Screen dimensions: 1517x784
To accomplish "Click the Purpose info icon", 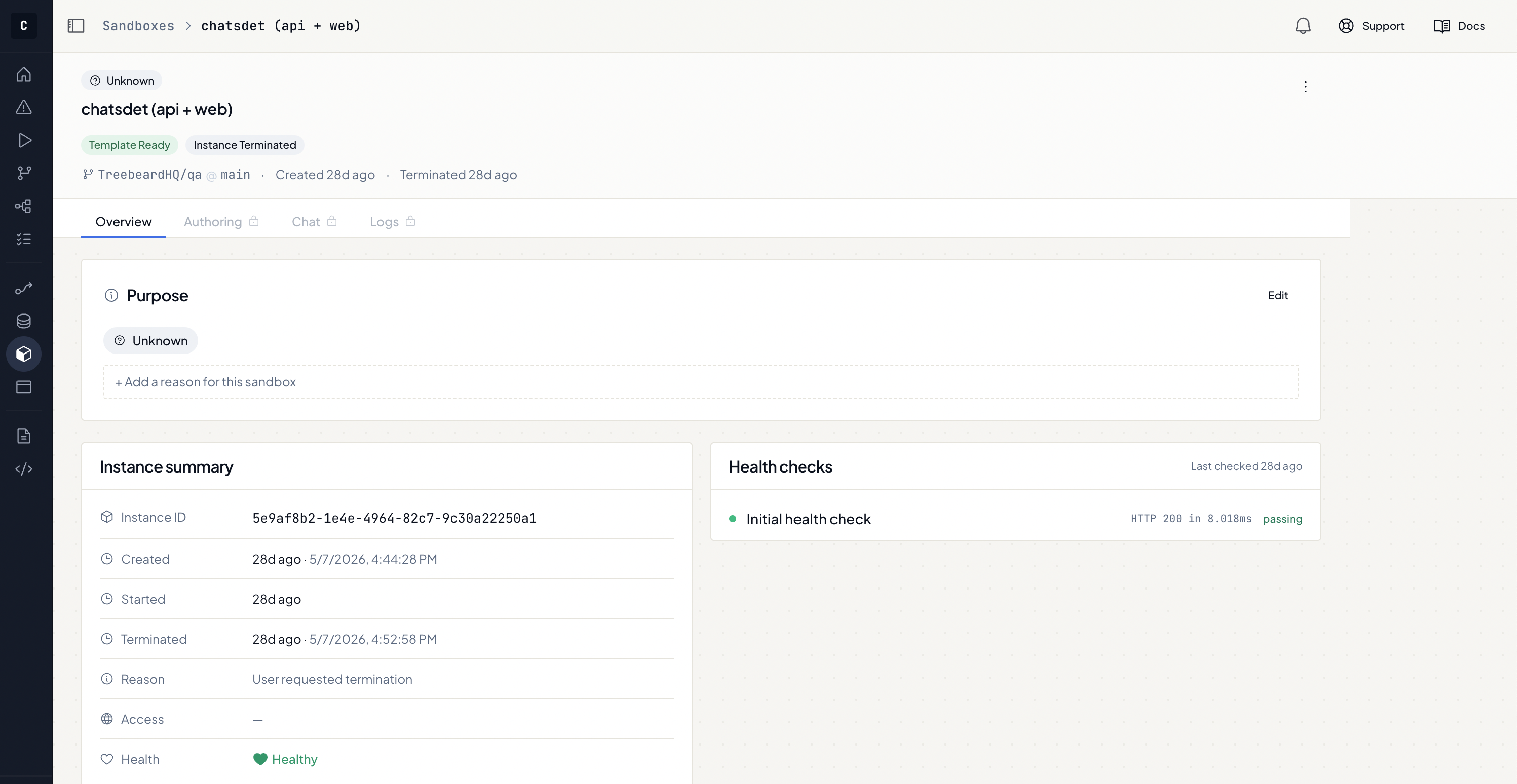I will 111,295.
